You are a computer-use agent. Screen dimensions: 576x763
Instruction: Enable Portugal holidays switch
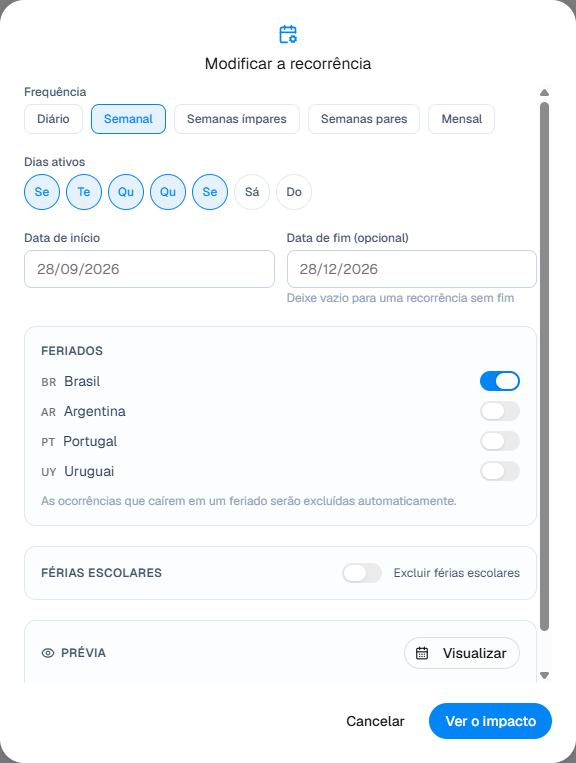tap(500, 441)
